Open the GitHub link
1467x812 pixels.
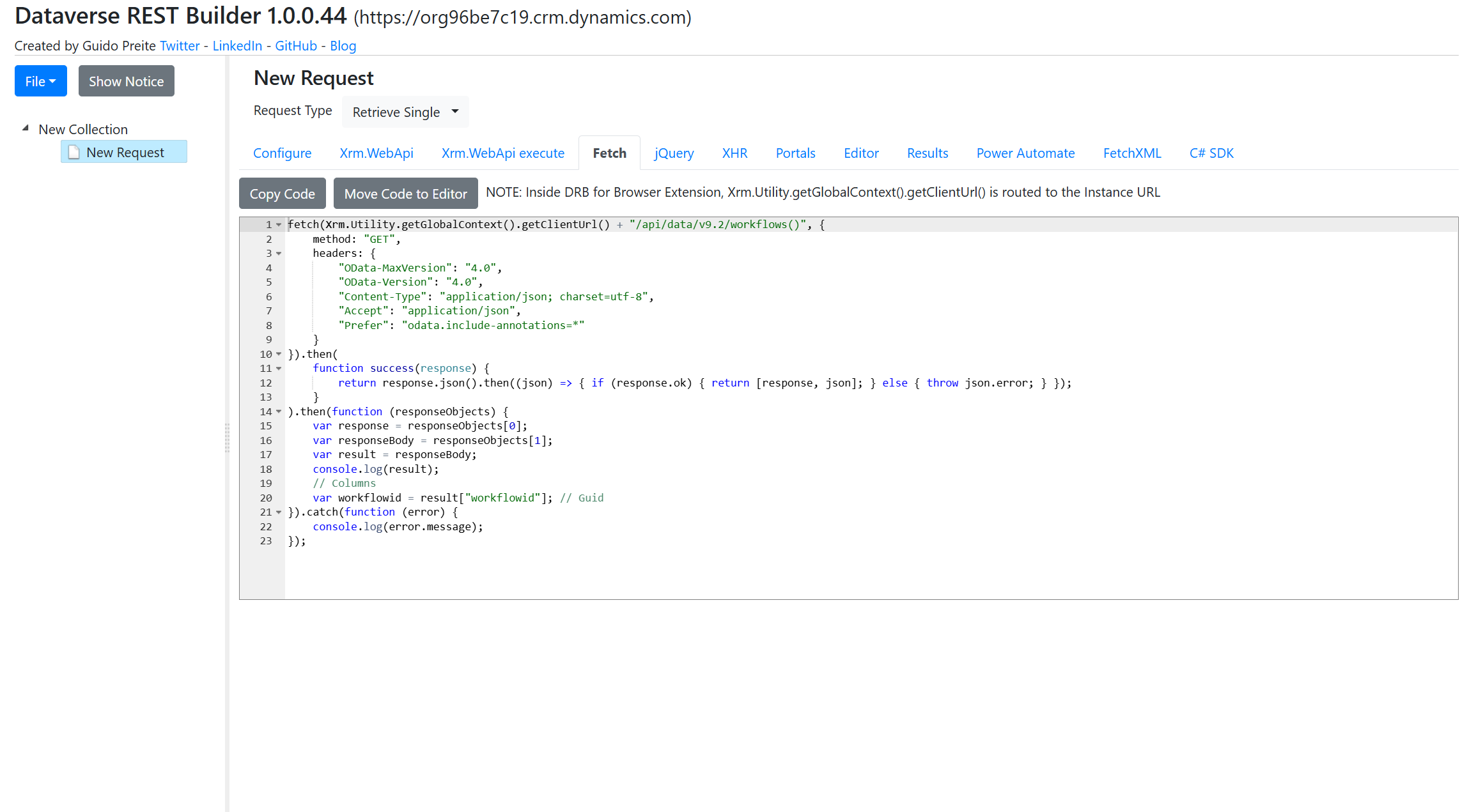click(296, 46)
